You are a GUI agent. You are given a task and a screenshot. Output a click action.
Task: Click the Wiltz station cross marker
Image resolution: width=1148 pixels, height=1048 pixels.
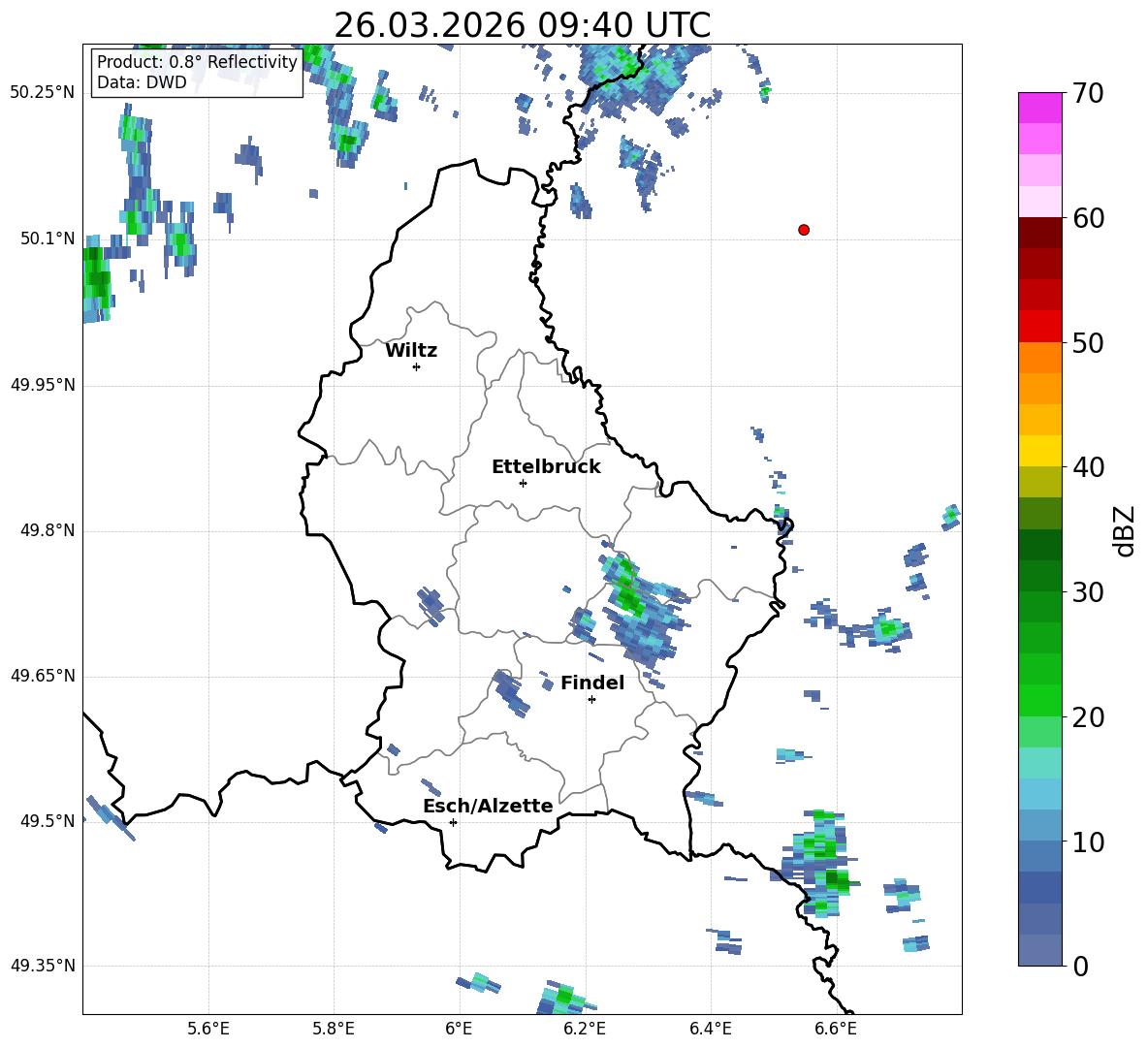[416, 366]
